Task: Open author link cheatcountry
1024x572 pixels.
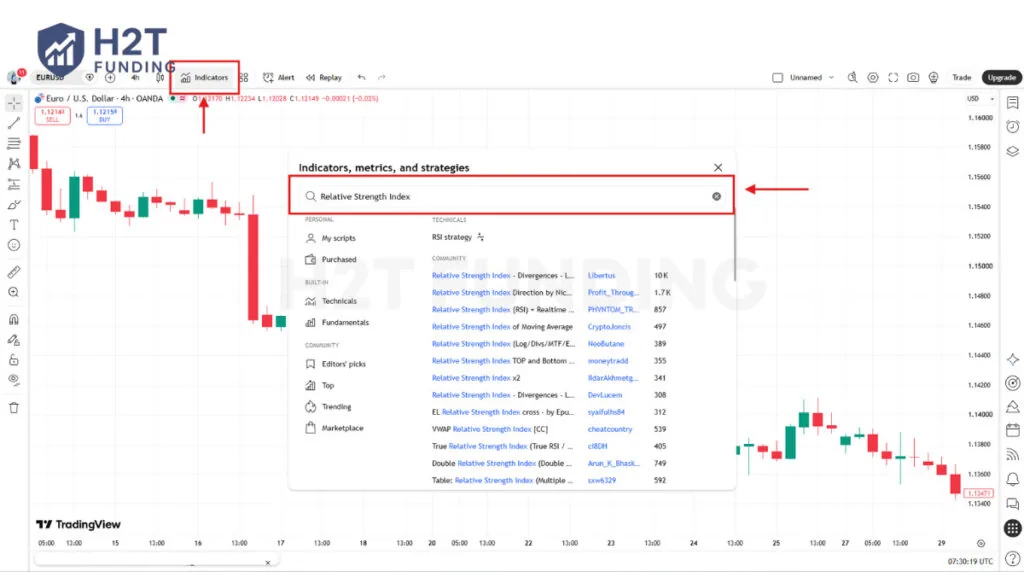Action: (610, 429)
